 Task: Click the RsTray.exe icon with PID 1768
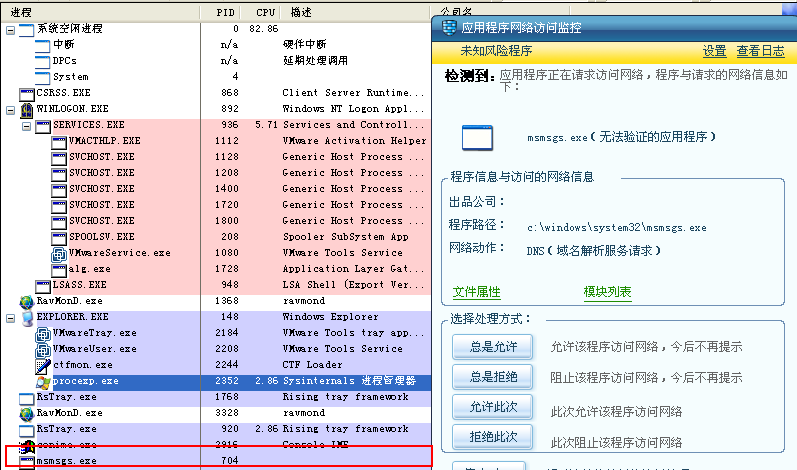26,398
